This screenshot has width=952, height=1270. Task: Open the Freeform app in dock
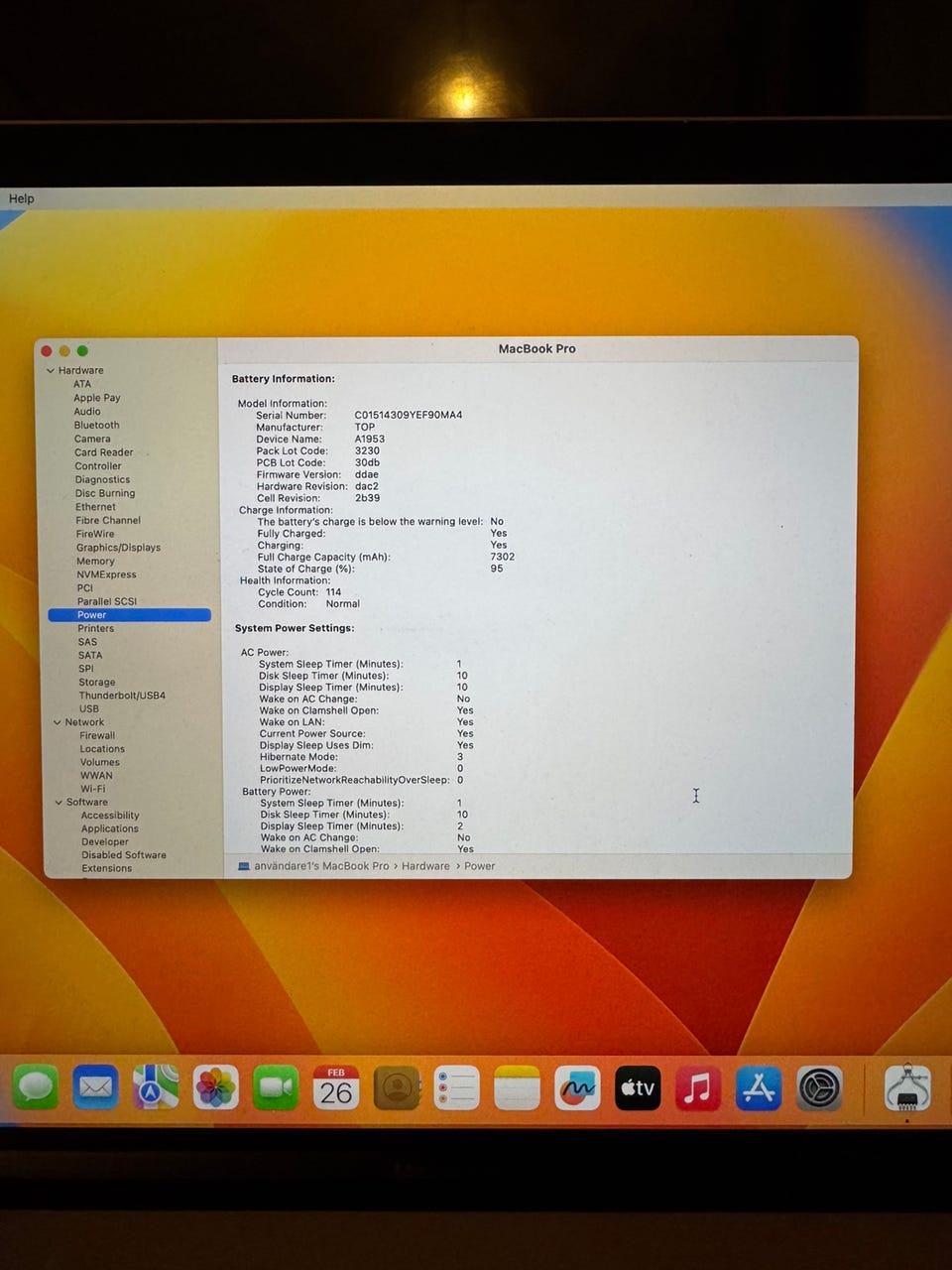[577, 1087]
